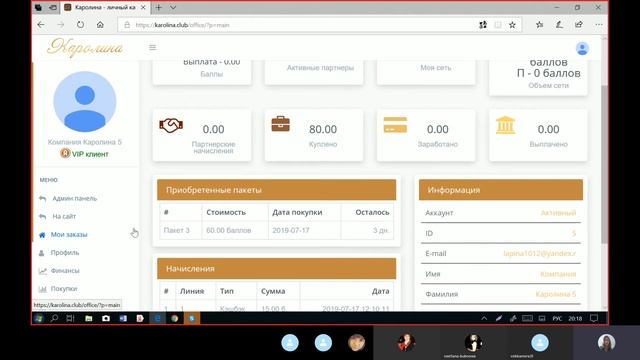Click the credit card icon for Заработано
Viewport: 640px width, 360px height.
point(395,125)
